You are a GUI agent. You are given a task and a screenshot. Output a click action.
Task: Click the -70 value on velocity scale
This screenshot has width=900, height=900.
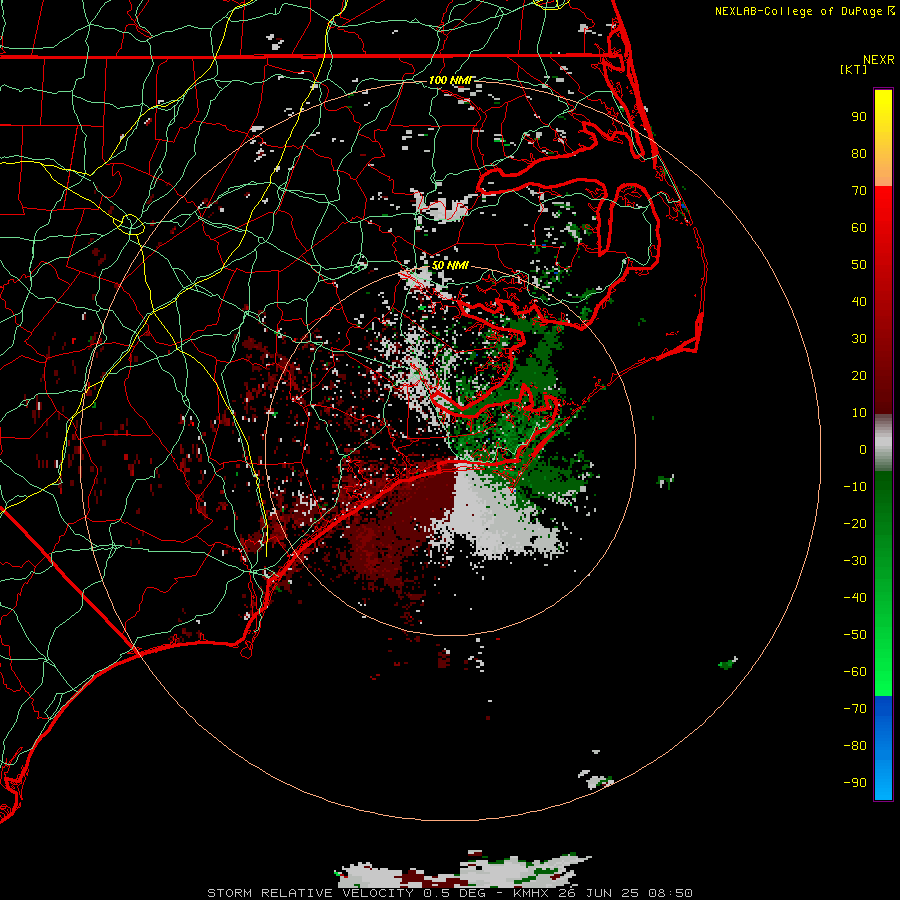(x=855, y=709)
